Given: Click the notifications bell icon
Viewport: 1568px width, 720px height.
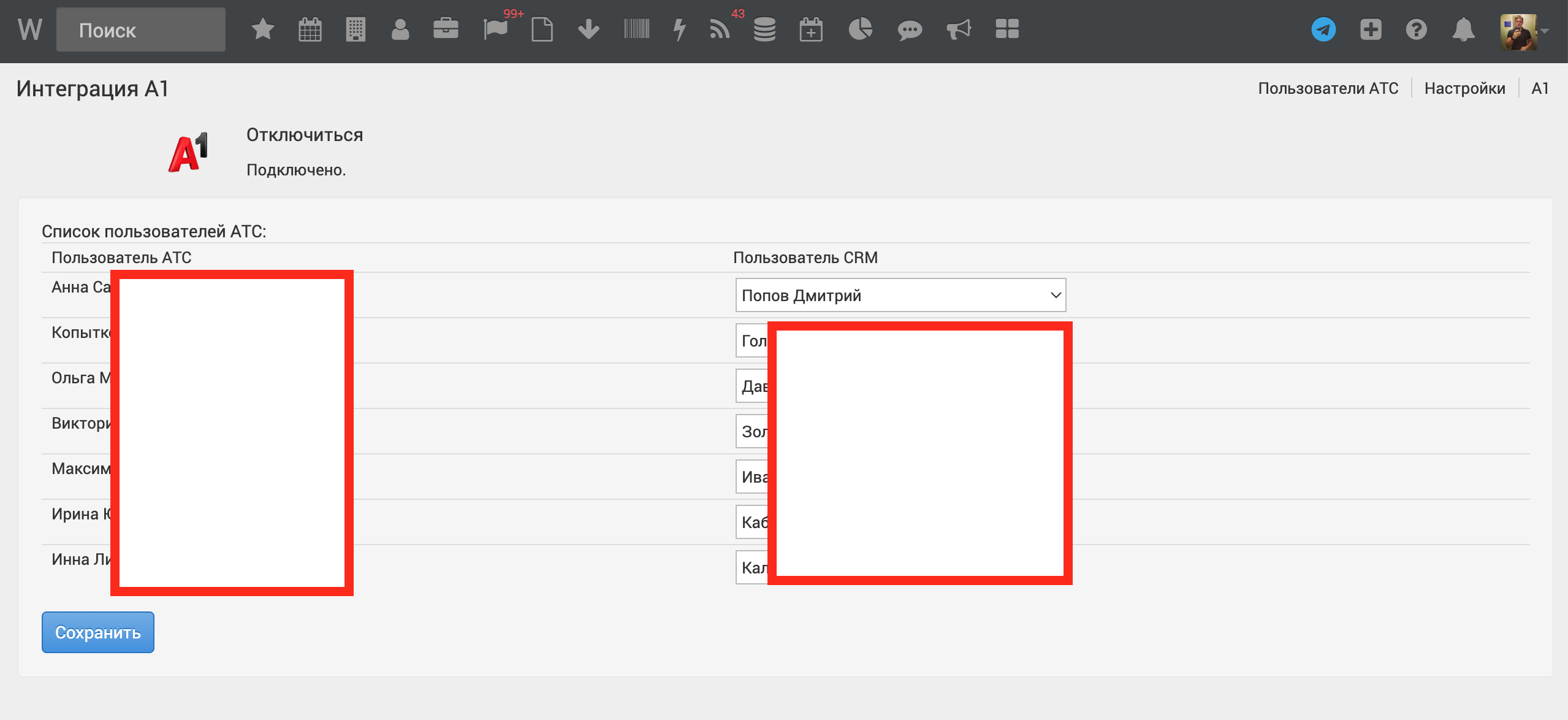Looking at the screenshot, I should pos(1463,29).
